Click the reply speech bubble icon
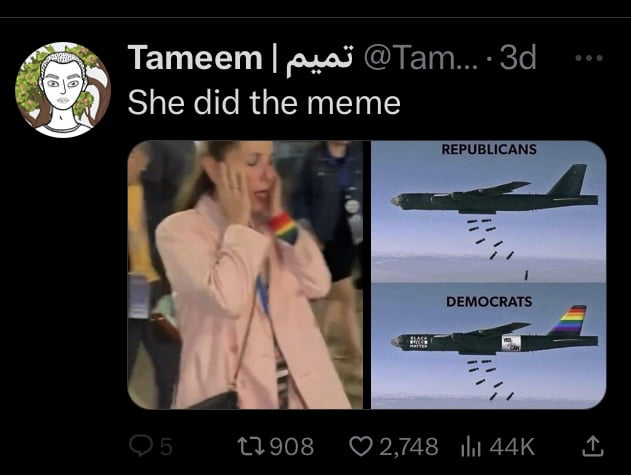Screen dimensions: 631x475 tap(140, 446)
